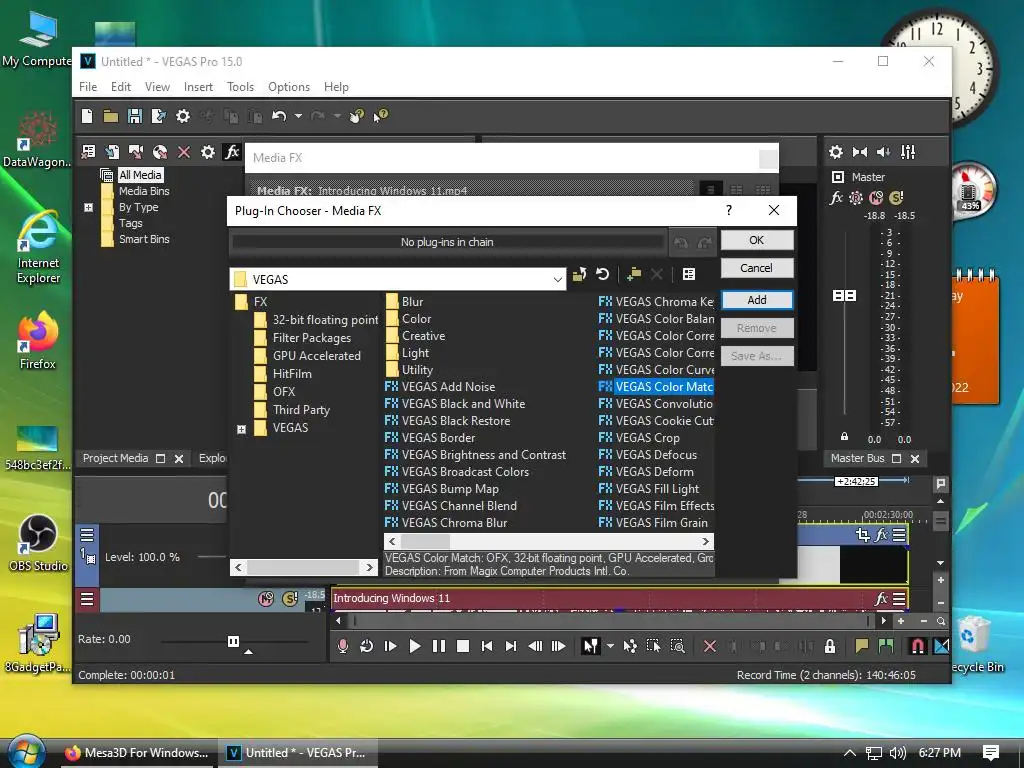This screenshot has width=1024, height=768.
Task: Select VEGAS Film Grain plug-in
Action: point(661,522)
